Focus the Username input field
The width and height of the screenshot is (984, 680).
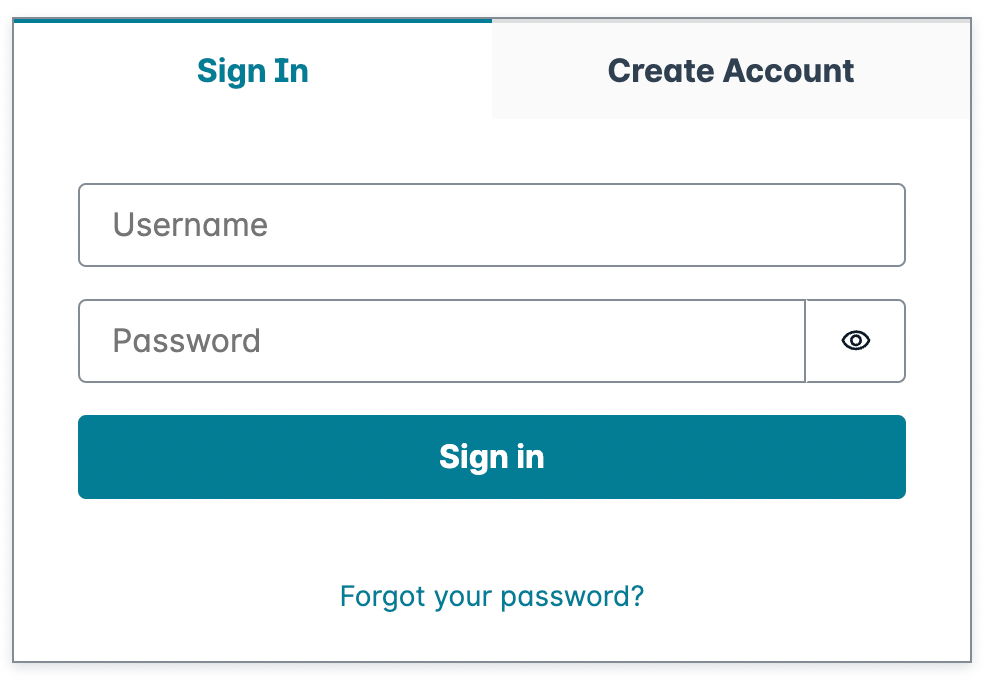(491, 225)
